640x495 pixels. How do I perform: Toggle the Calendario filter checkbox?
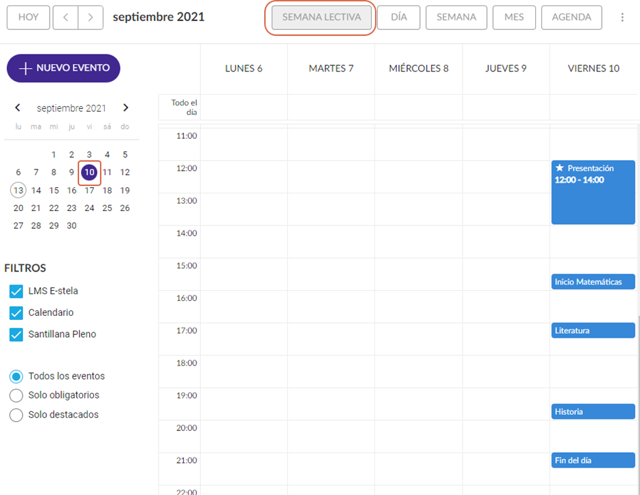16,313
